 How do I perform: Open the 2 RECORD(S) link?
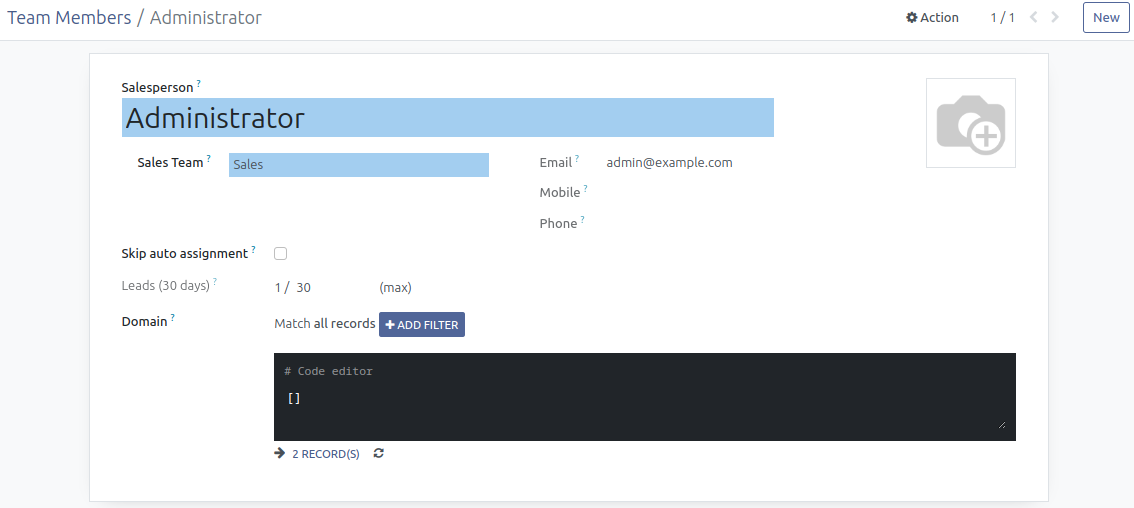point(325,454)
